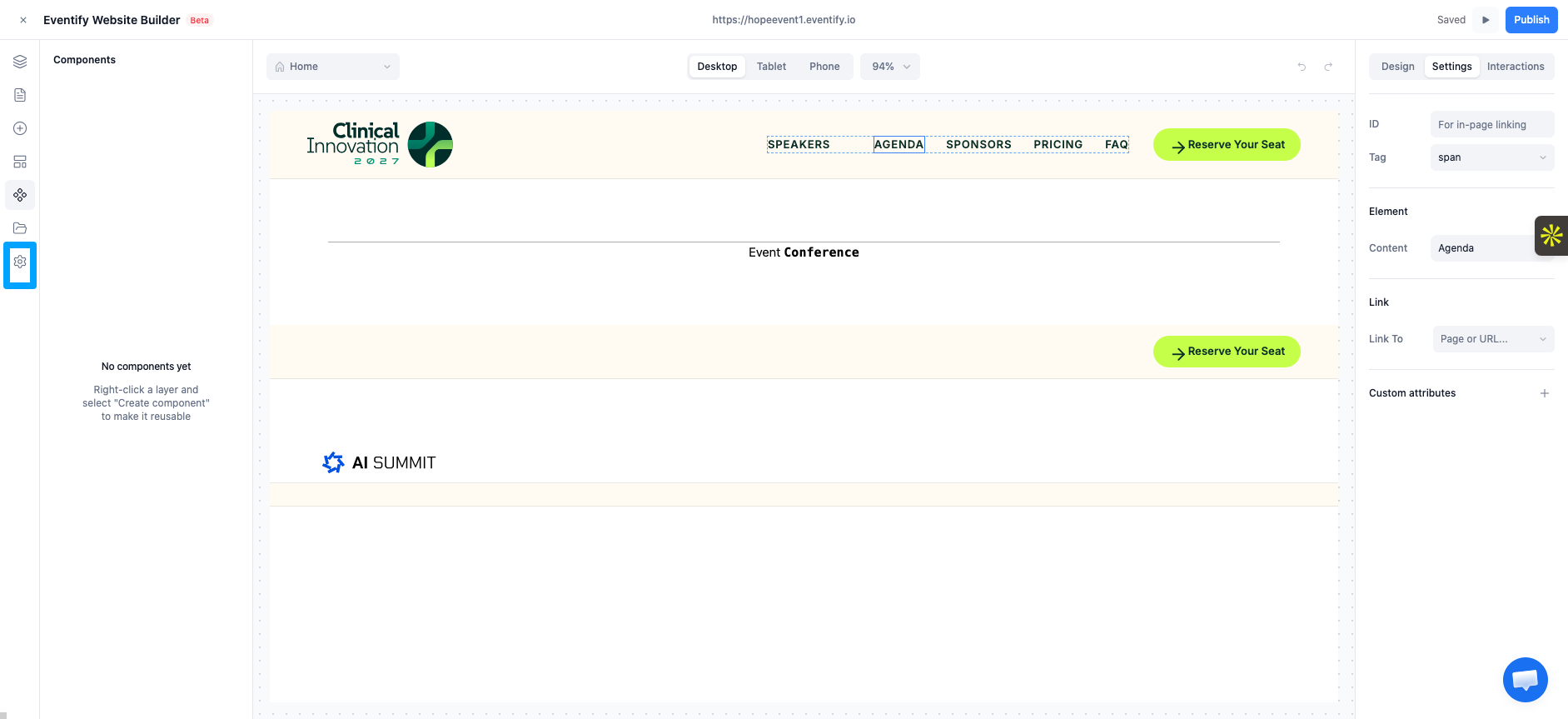
Task: Open the chat support bubble
Action: click(1525, 680)
